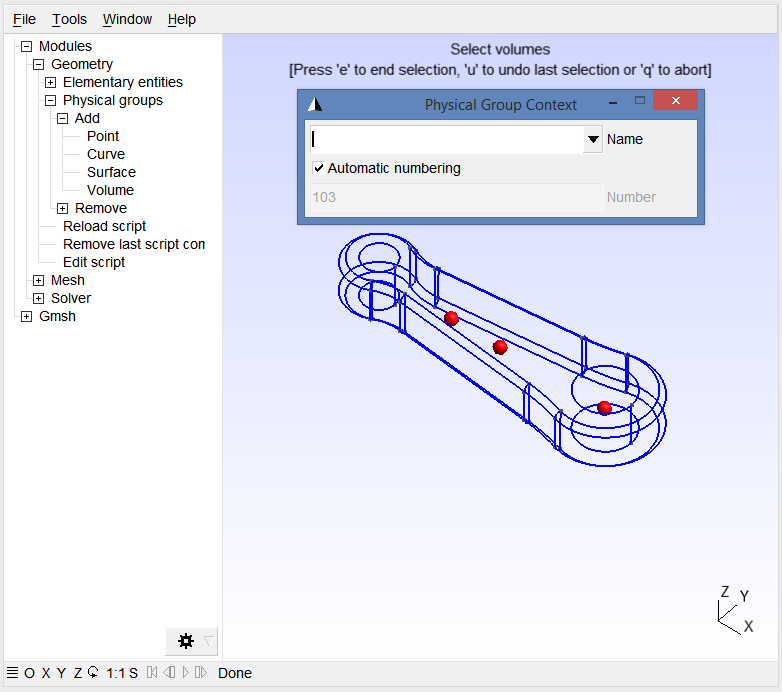
Task: Expand the Mesh node
Action: pos(38,280)
